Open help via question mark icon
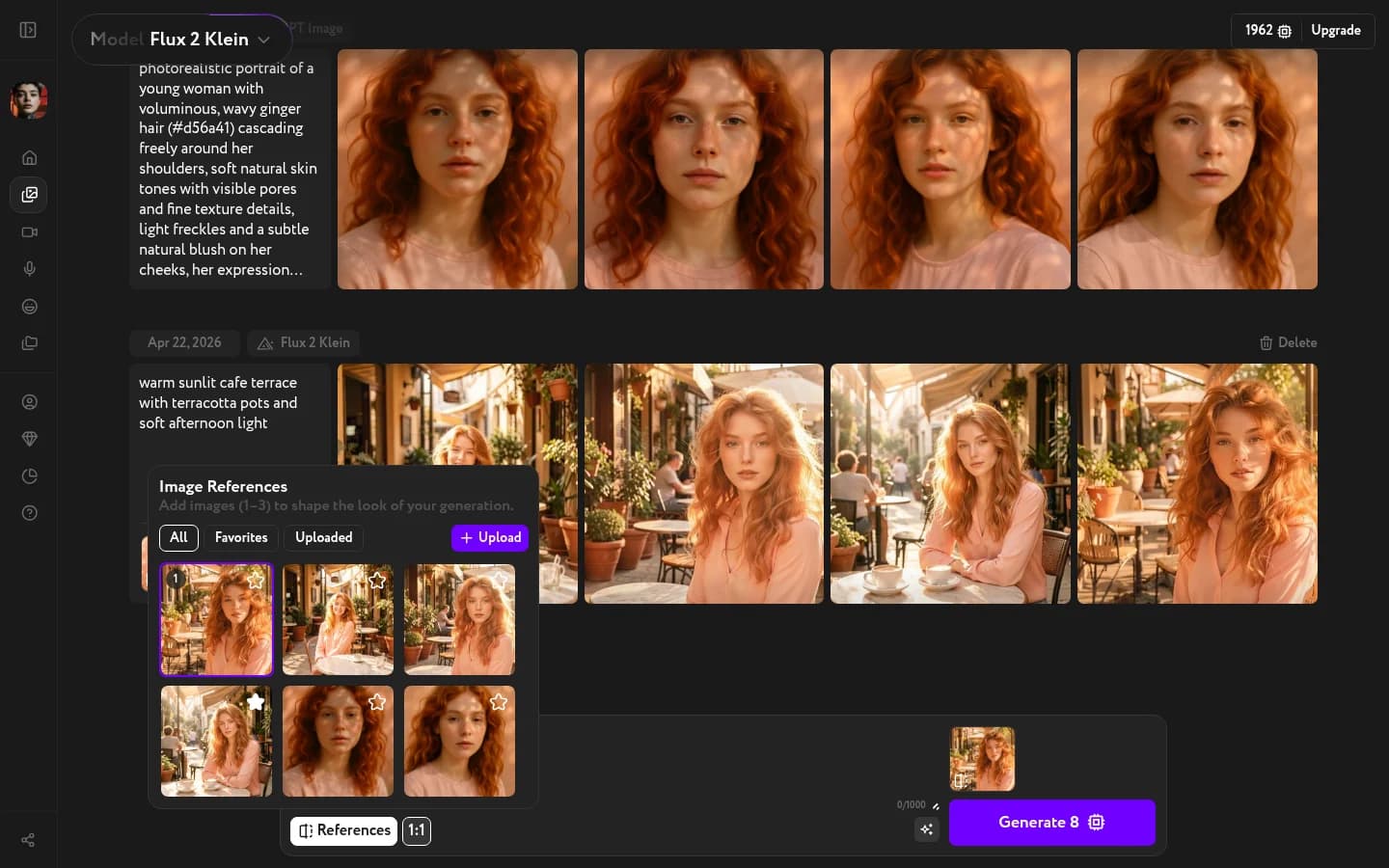This screenshot has width=1389, height=868. coord(29,513)
